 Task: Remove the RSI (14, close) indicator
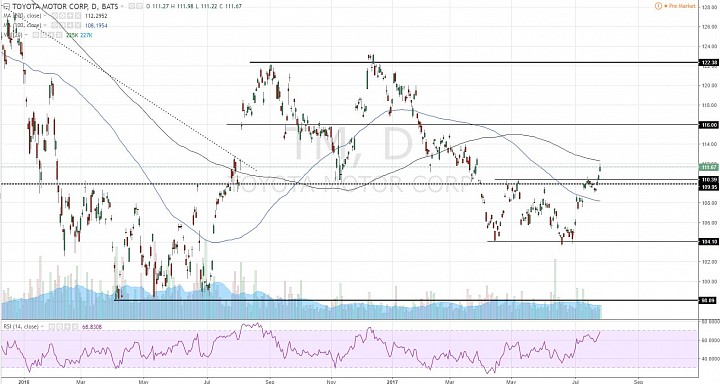(x=75, y=327)
